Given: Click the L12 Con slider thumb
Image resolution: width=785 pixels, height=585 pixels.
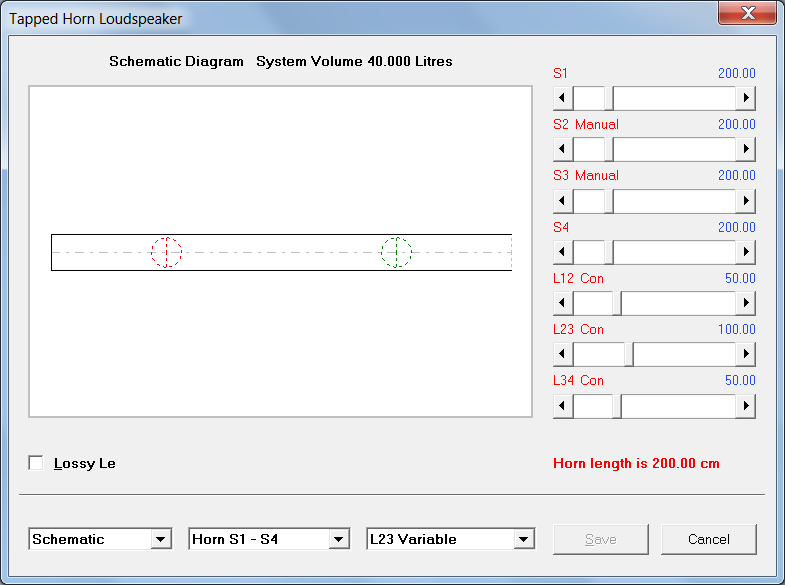Looking at the screenshot, I should click(x=617, y=303).
